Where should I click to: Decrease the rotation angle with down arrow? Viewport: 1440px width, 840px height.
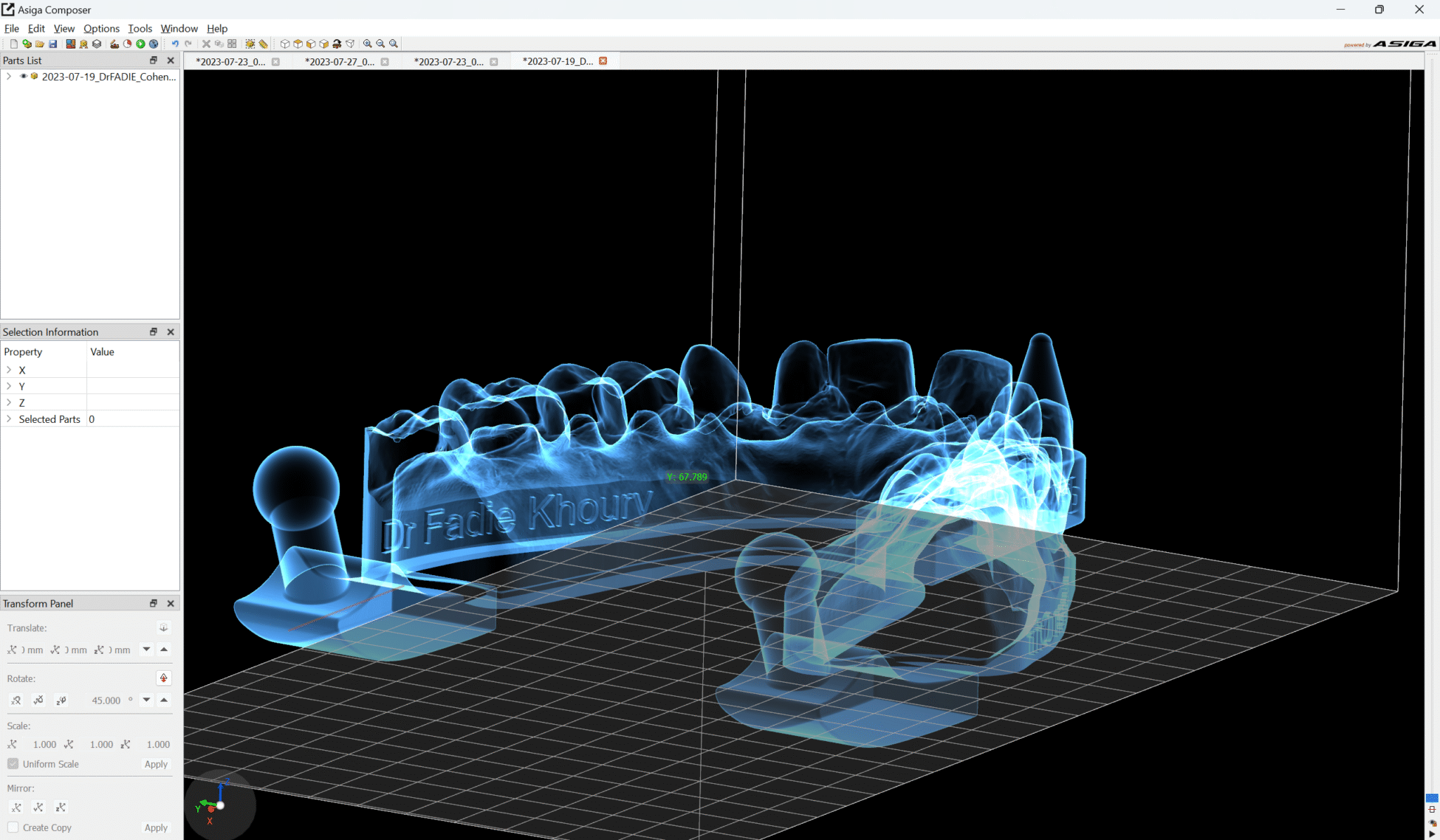pos(147,699)
